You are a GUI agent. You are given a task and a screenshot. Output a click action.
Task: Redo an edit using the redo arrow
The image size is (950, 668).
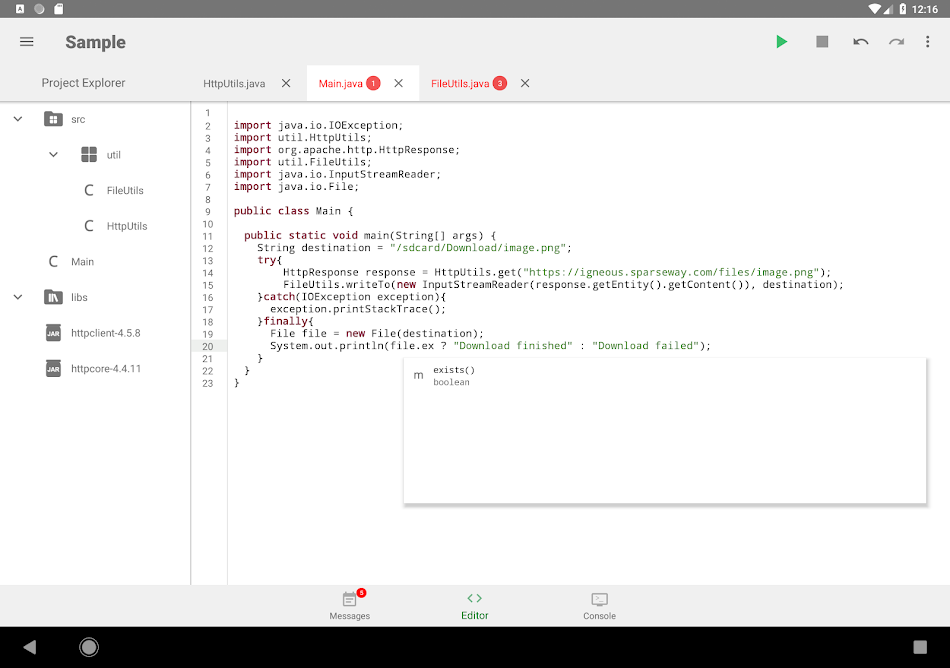(896, 42)
